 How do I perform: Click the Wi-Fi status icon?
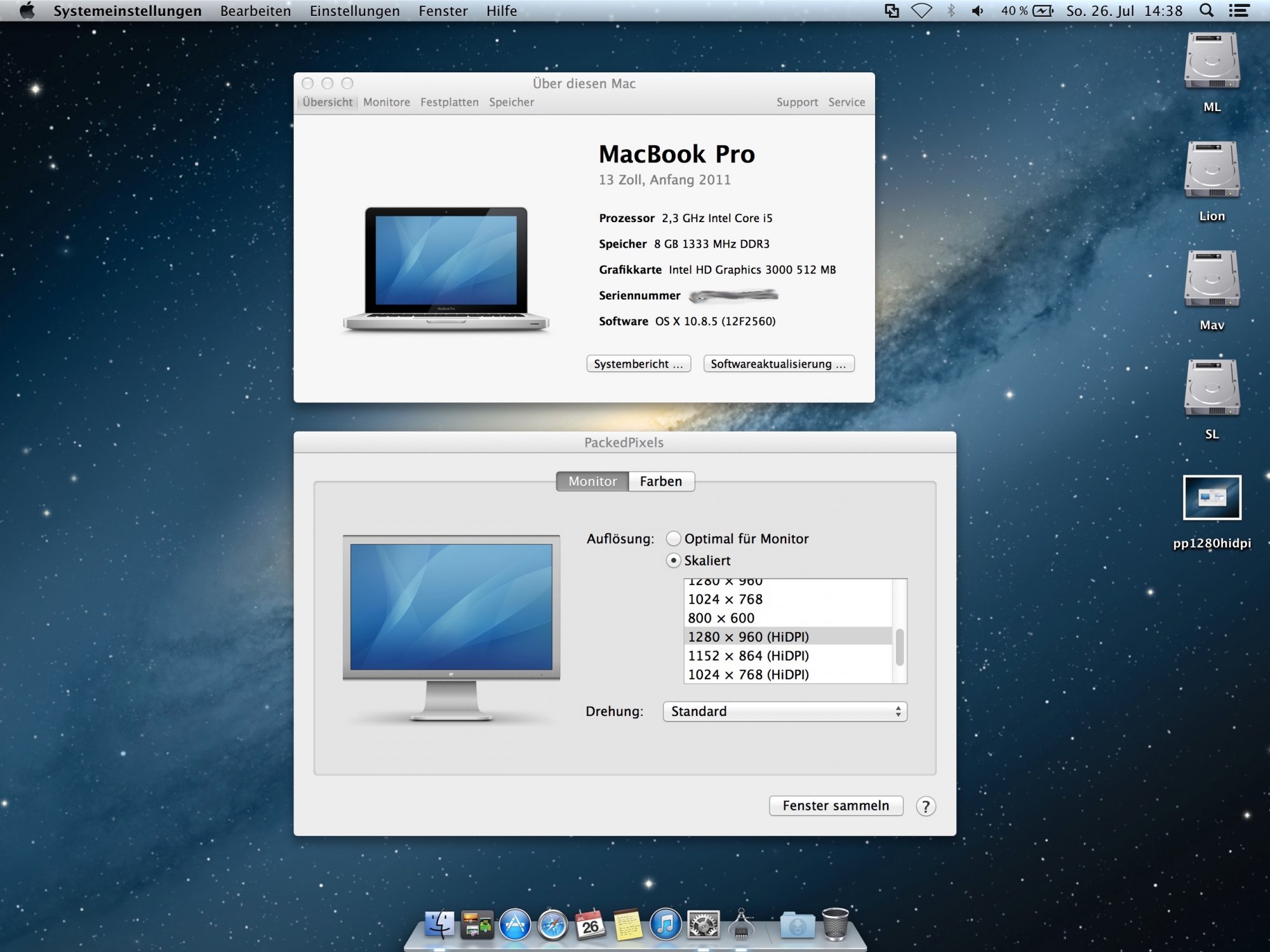pyautogui.click(x=921, y=11)
